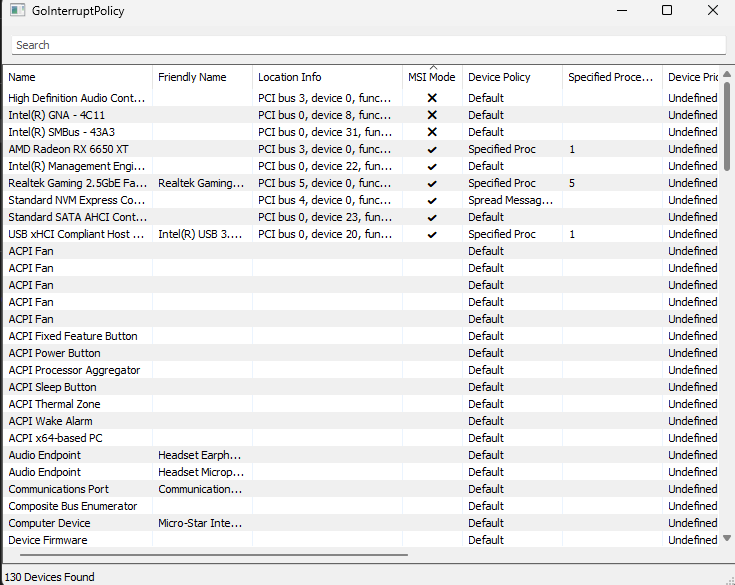
Task: Click the Headset Microphone friendly name cell
Action: click(202, 472)
